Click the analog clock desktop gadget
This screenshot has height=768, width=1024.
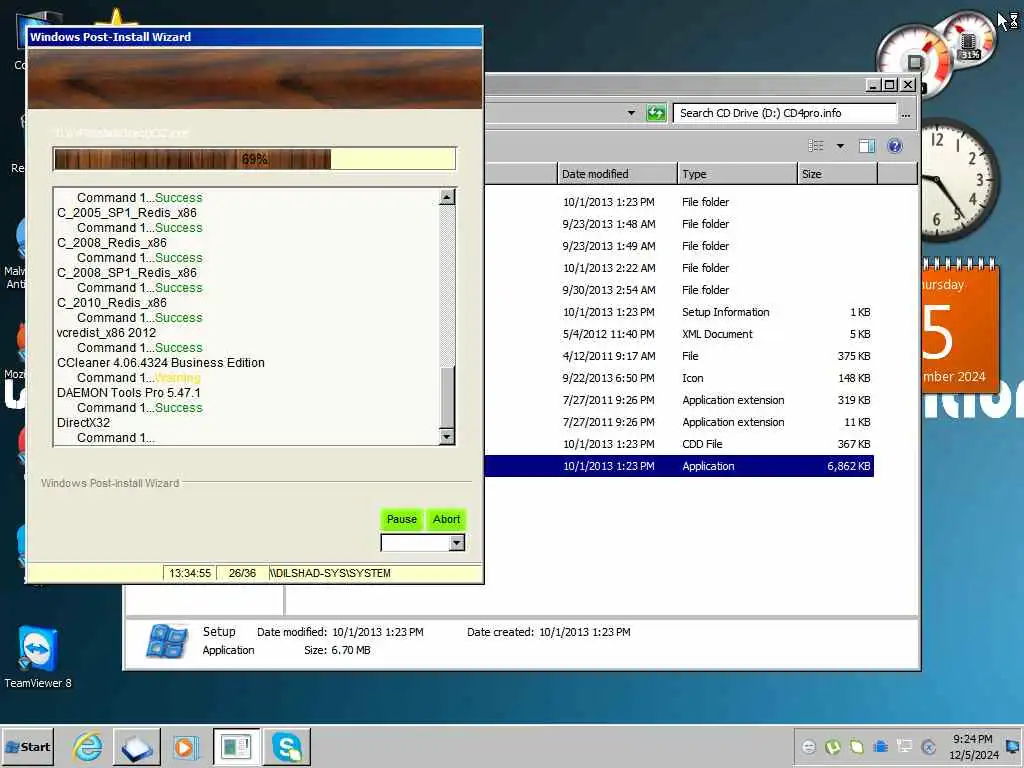click(x=961, y=180)
